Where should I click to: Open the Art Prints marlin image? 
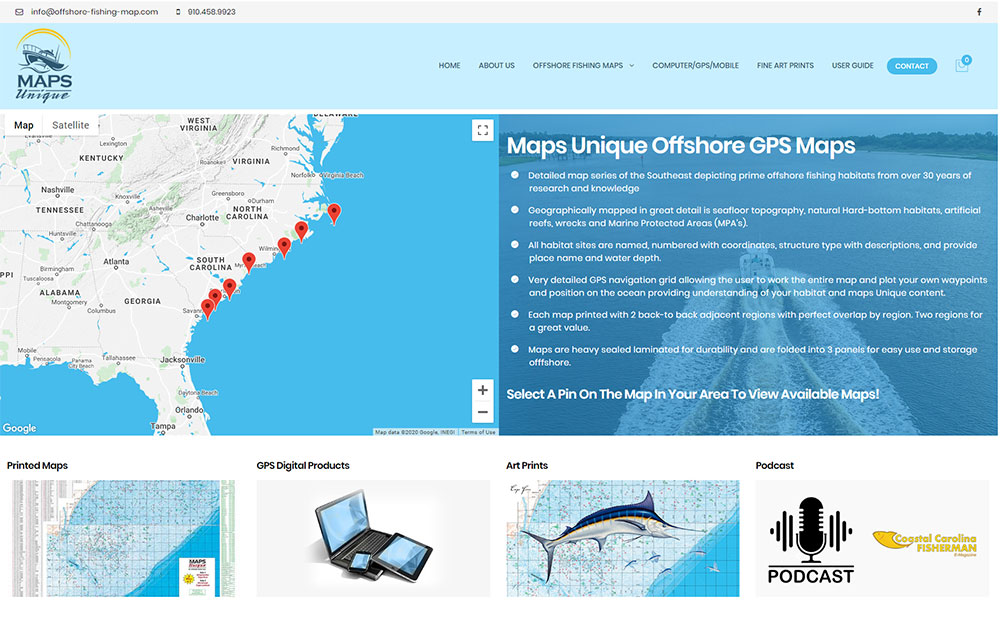(x=622, y=538)
